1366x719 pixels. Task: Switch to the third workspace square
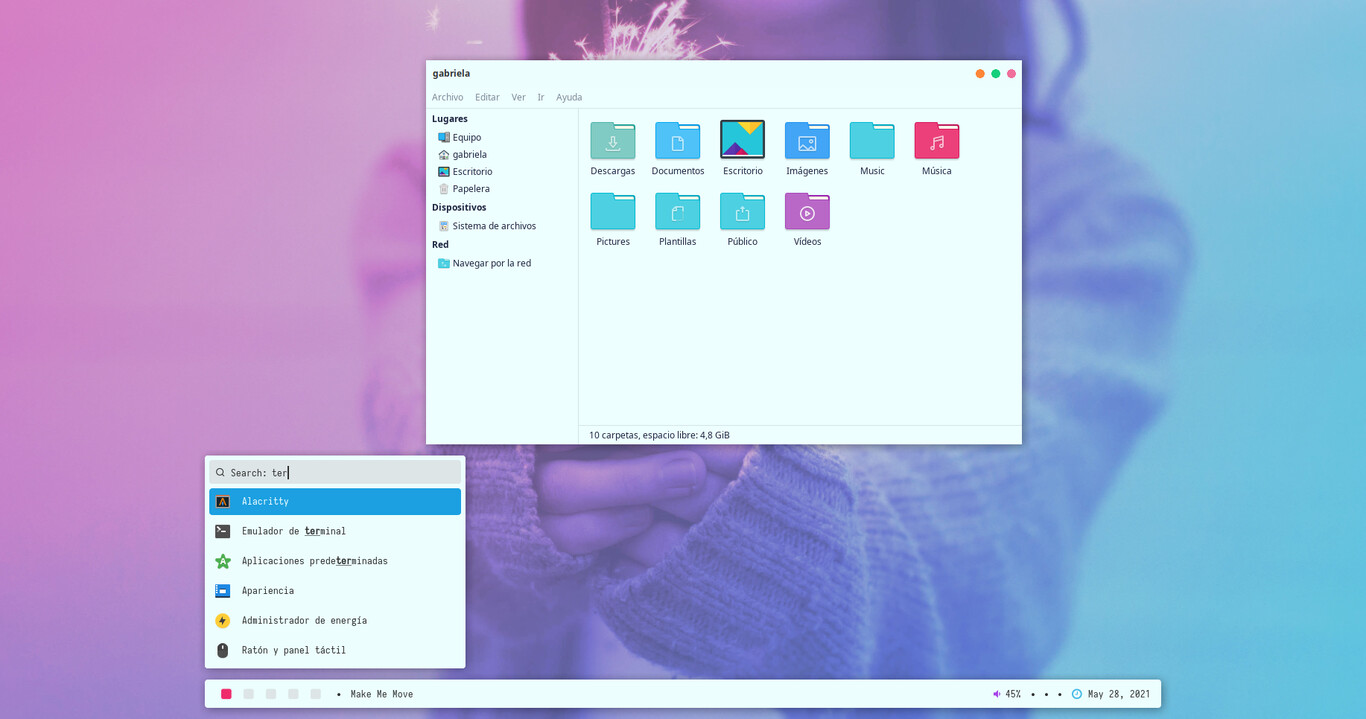click(x=271, y=694)
